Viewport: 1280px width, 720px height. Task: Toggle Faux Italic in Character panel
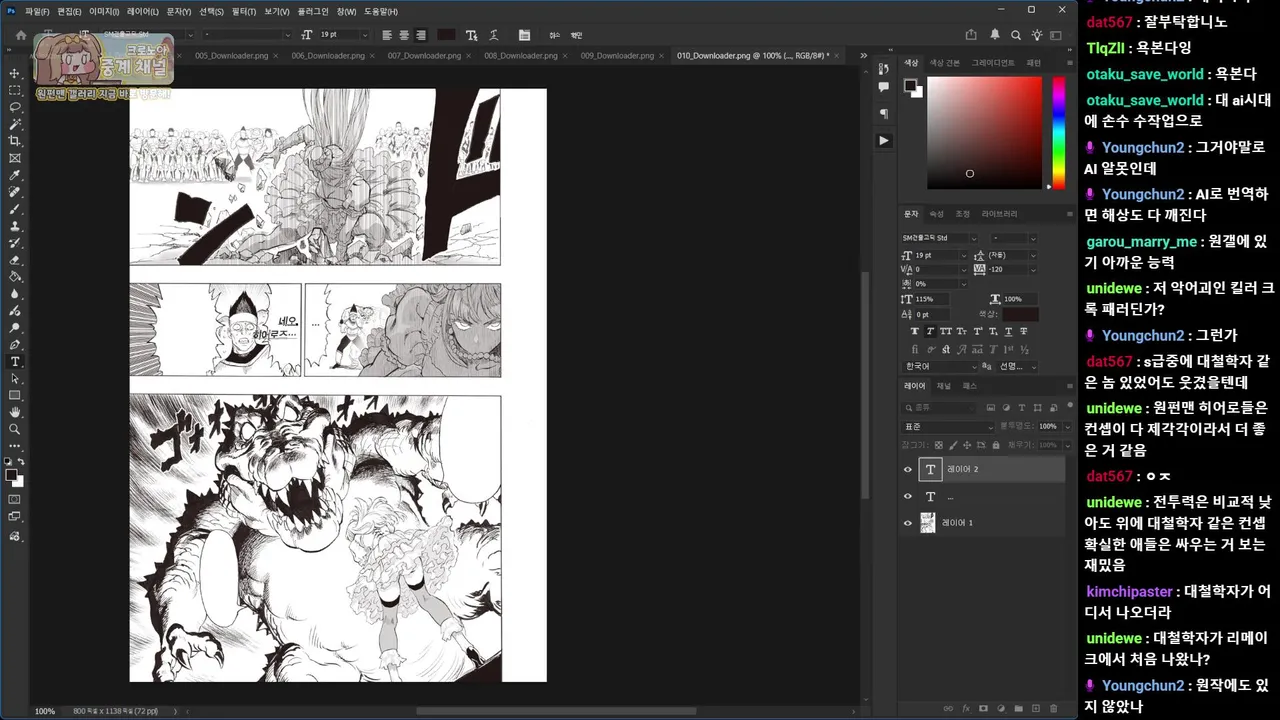930,331
